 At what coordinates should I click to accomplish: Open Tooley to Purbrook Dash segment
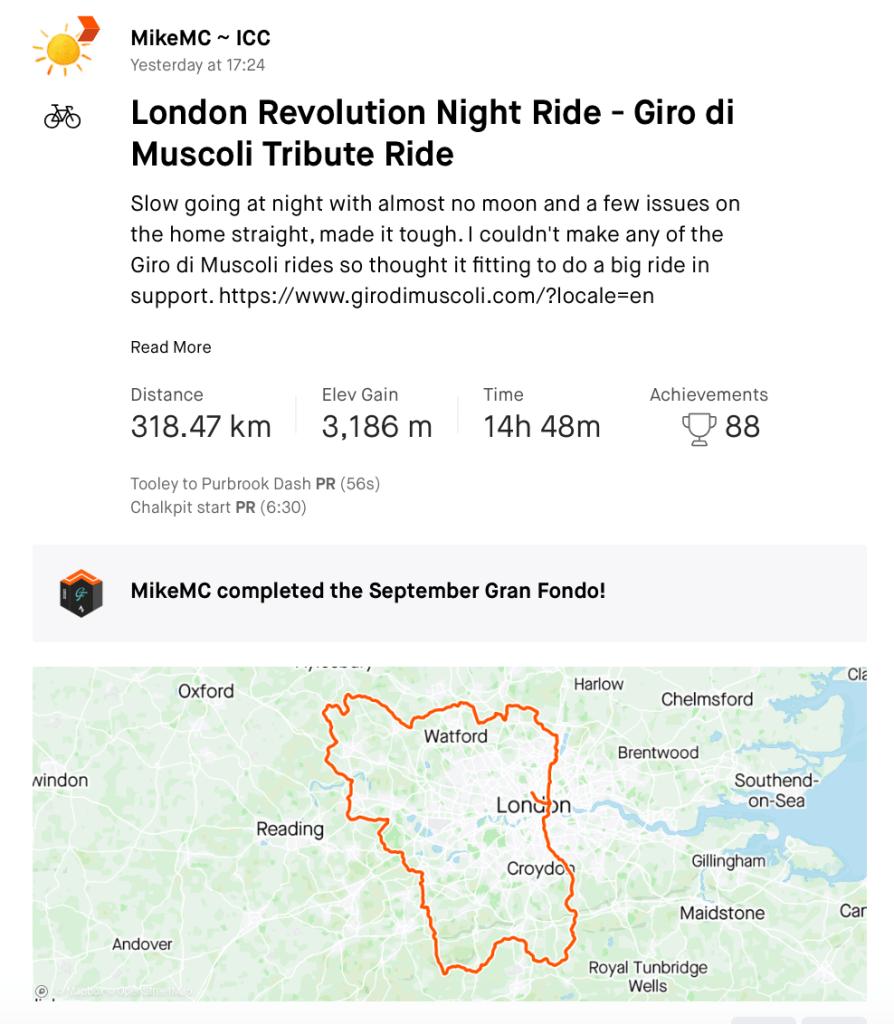click(221, 484)
